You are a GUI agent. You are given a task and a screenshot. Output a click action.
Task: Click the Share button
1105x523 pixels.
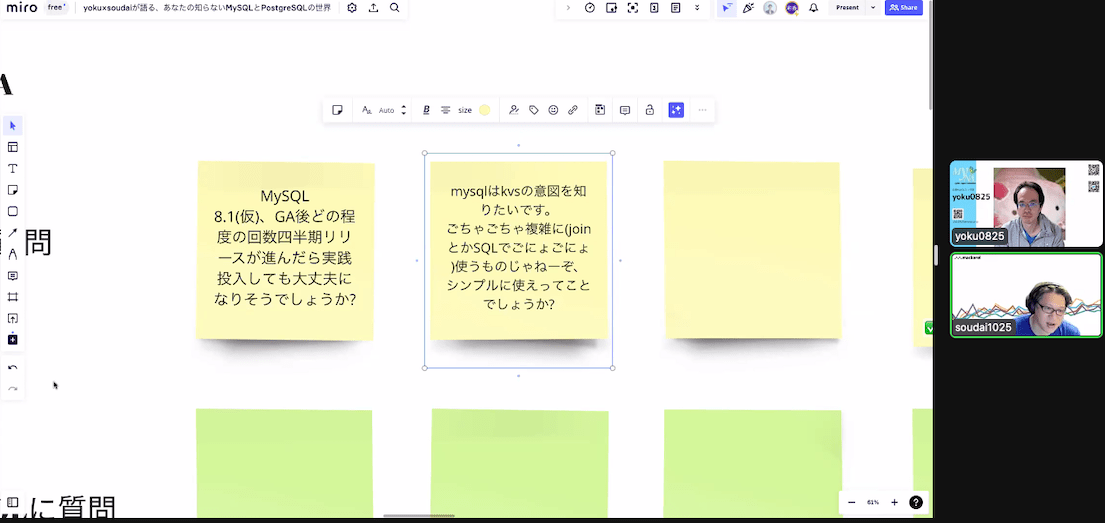pos(903,8)
